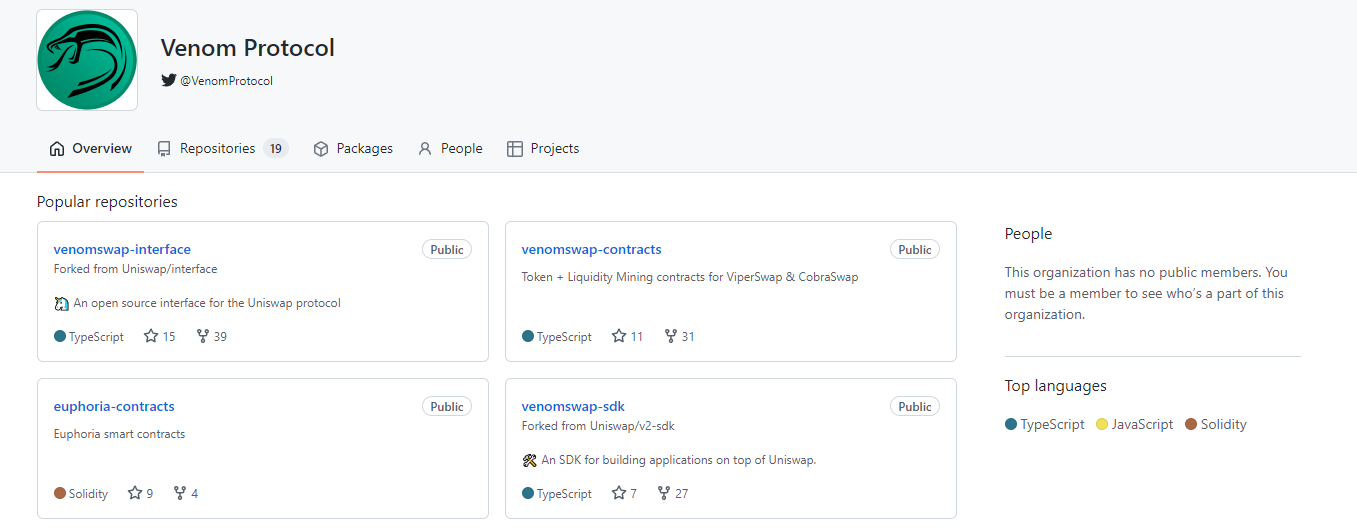Click the fork icon of venomswap-interface
Viewport: 1357px width, 530px height.
coord(203,336)
